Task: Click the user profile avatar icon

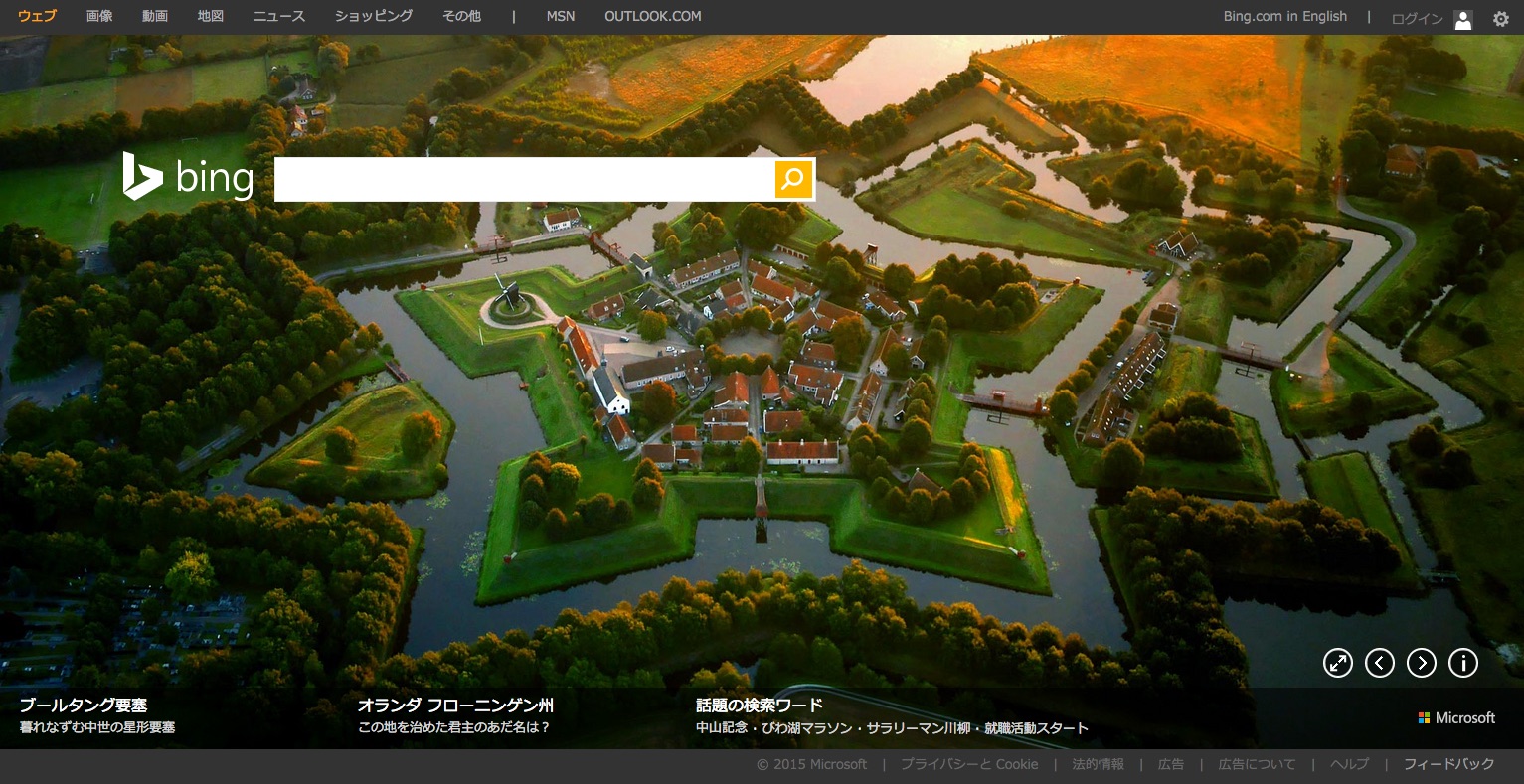Action: [1462, 19]
